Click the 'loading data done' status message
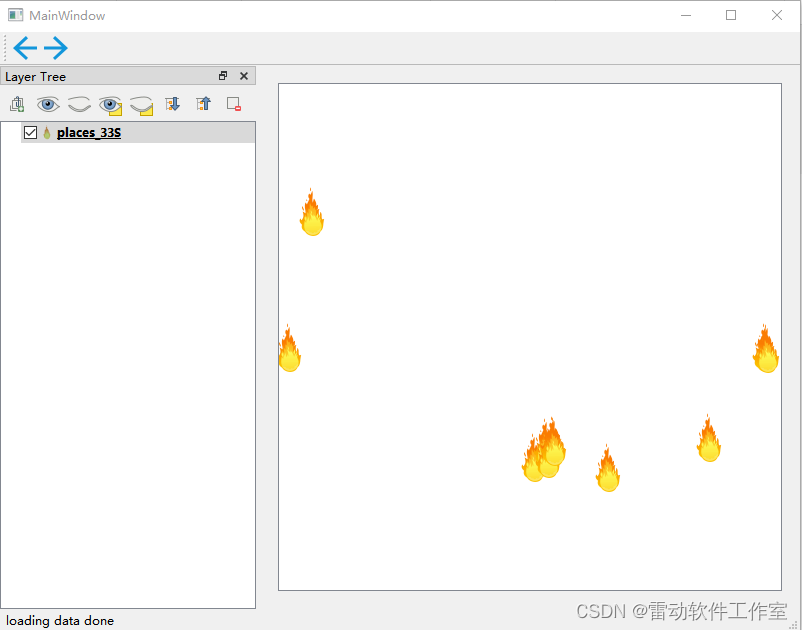 [x=60, y=621]
